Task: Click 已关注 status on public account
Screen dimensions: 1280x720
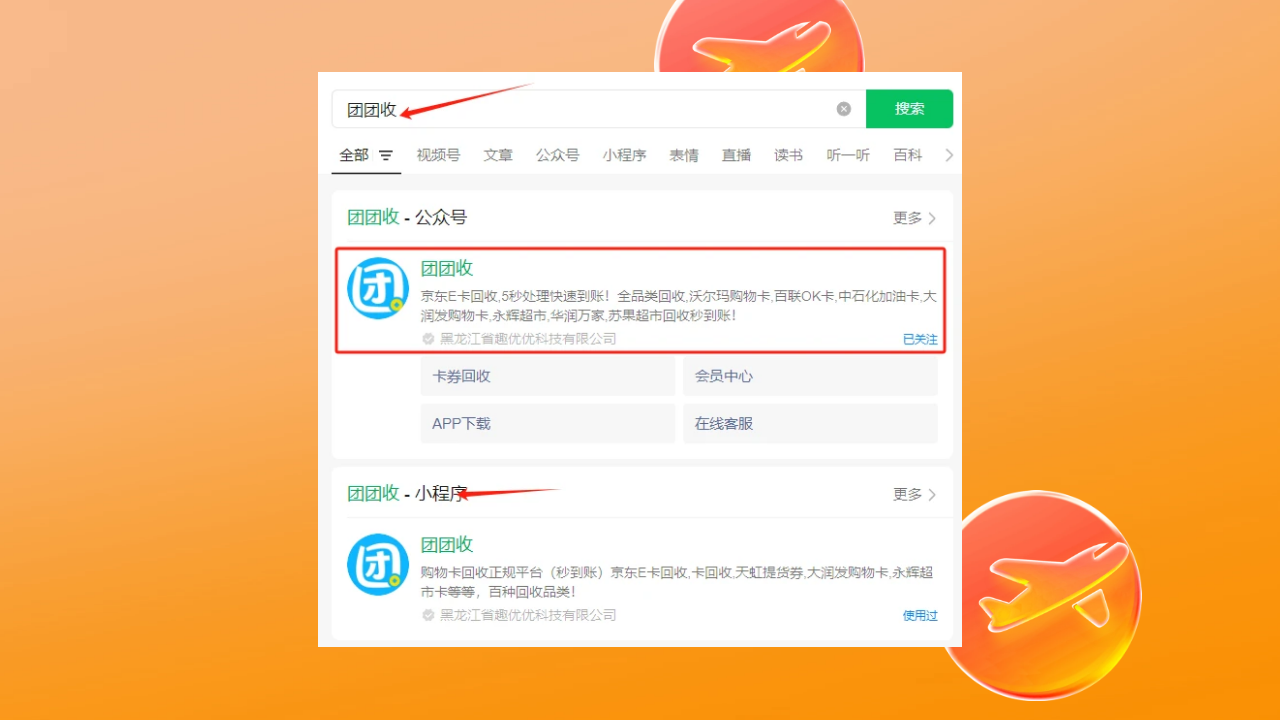Action: [x=920, y=339]
